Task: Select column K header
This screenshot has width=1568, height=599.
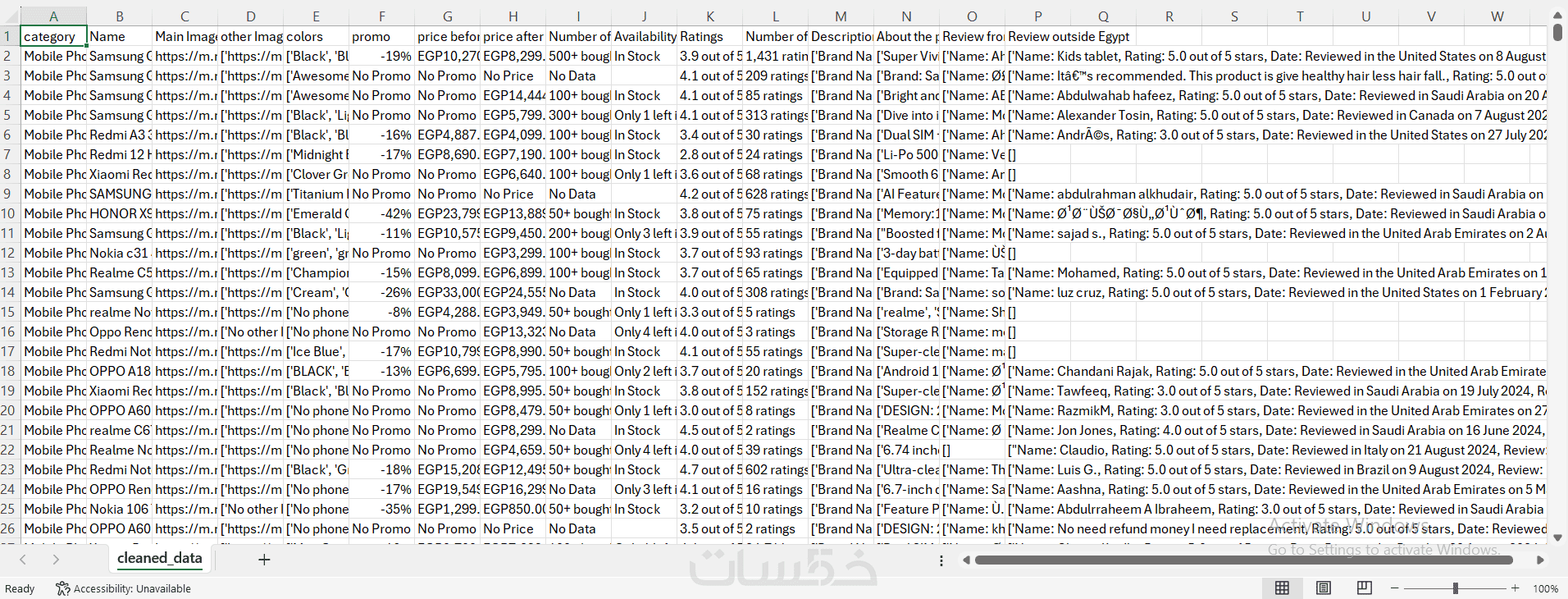Action: (709, 16)
